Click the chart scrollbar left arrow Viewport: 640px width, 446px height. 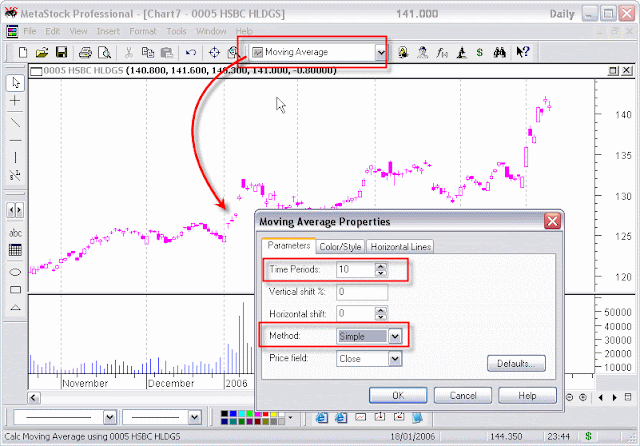(34, 397)
